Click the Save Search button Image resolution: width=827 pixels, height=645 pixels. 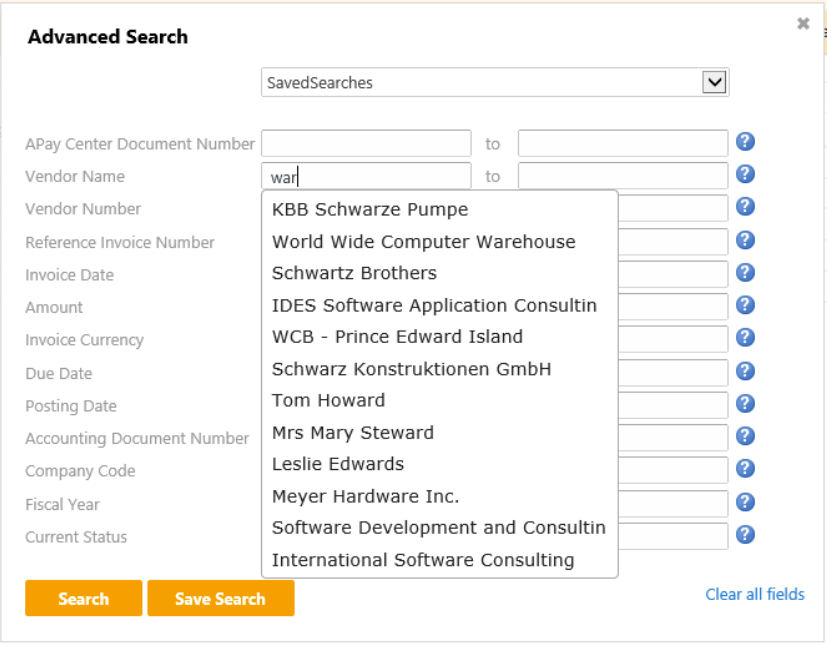click(x=220, y=599)
